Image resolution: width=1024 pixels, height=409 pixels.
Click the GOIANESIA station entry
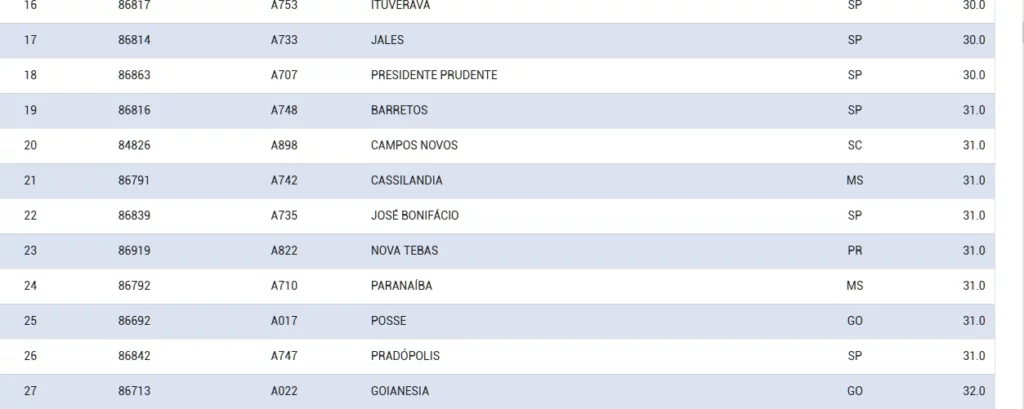click(x=400, y=391)
